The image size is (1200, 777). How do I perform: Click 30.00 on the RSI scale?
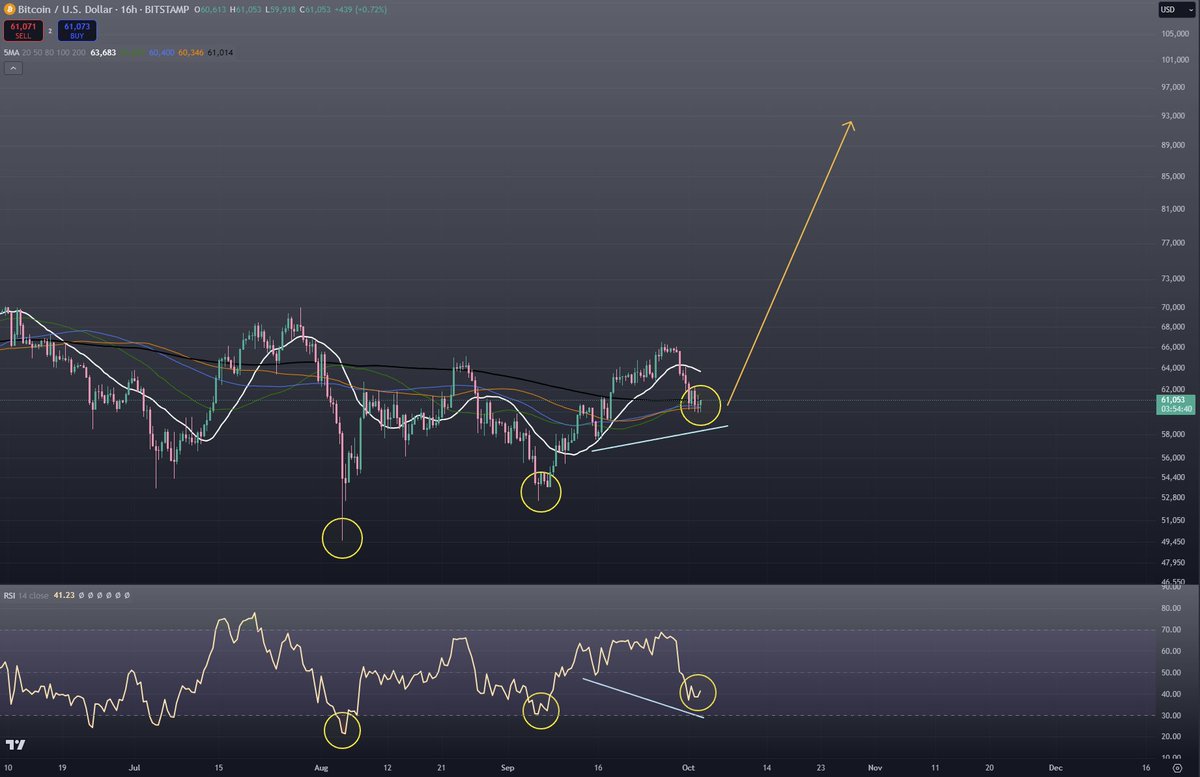[x=1169, y=715]
